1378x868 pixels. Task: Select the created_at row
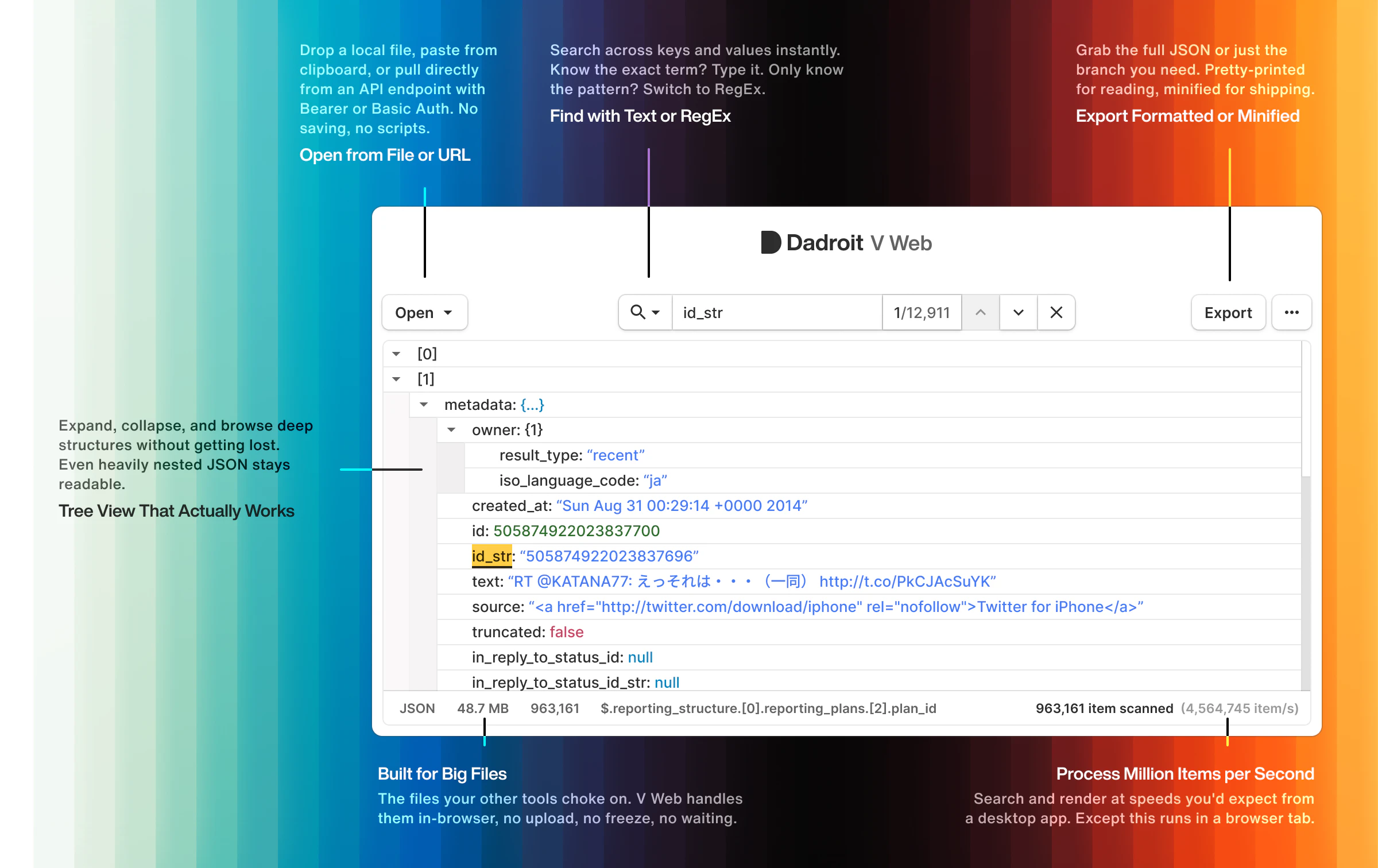[x=639, y=506]
